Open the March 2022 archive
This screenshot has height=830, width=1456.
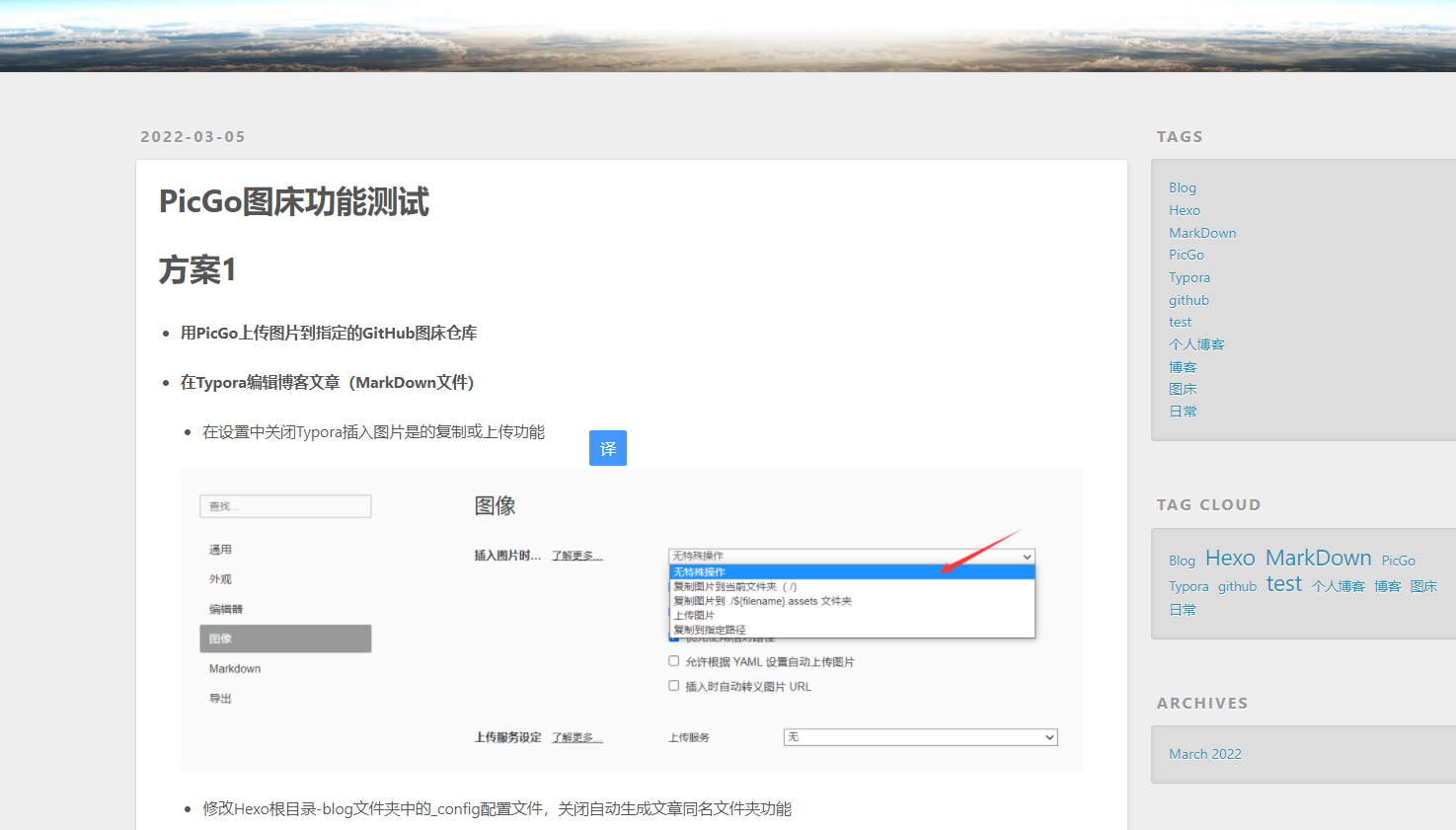coord(1205,754)
